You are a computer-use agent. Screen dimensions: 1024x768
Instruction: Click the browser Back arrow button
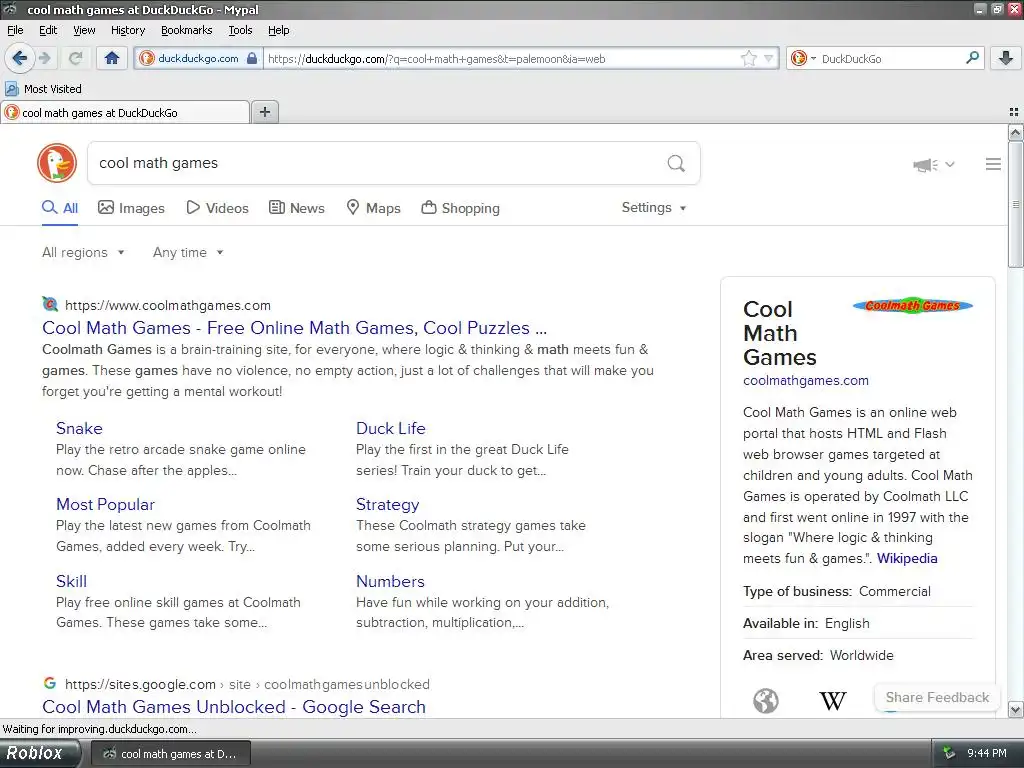[20, 58]
